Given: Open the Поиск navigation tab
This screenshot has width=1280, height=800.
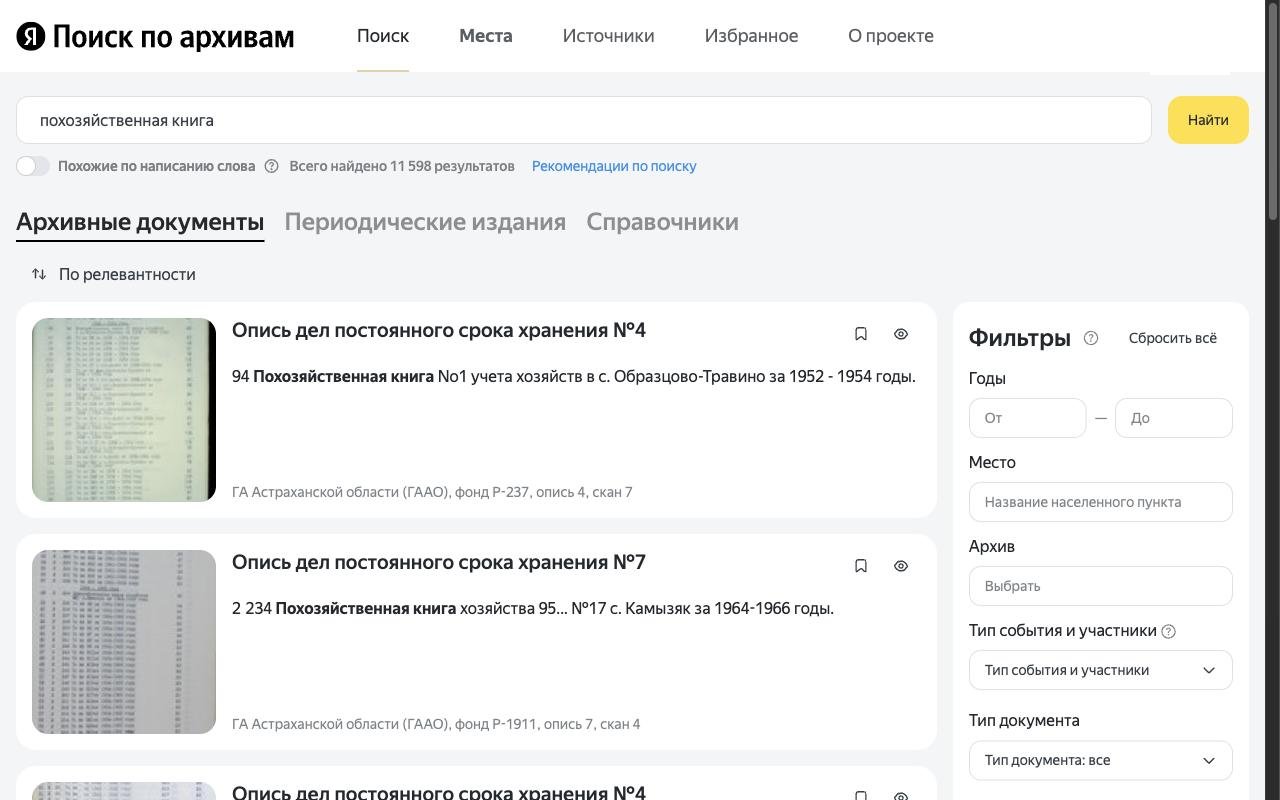Looking at the screenshot, I should point(383,36).
